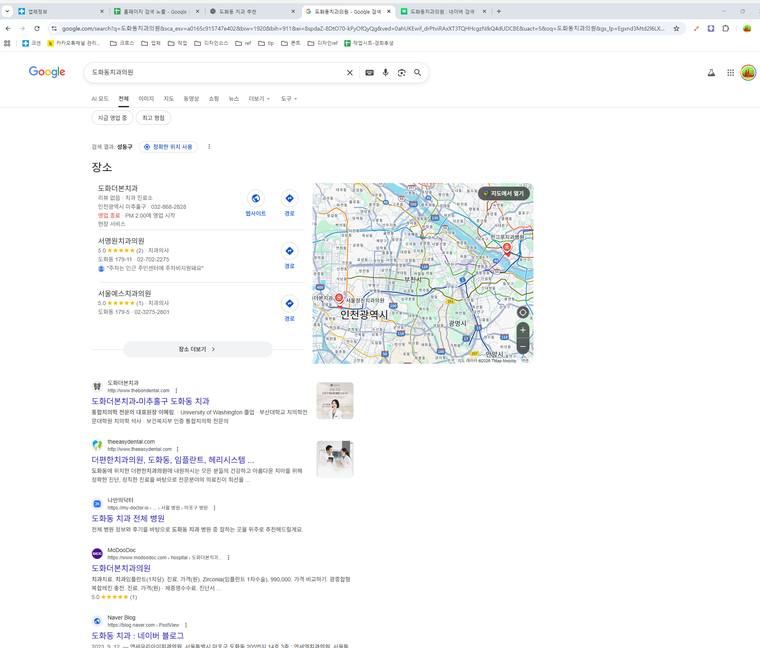The height and width of the screenshot is (648, 760).
Task: Open options menu for theeasydental.com result
Action: pyautogui.click(x=178, y=449)
